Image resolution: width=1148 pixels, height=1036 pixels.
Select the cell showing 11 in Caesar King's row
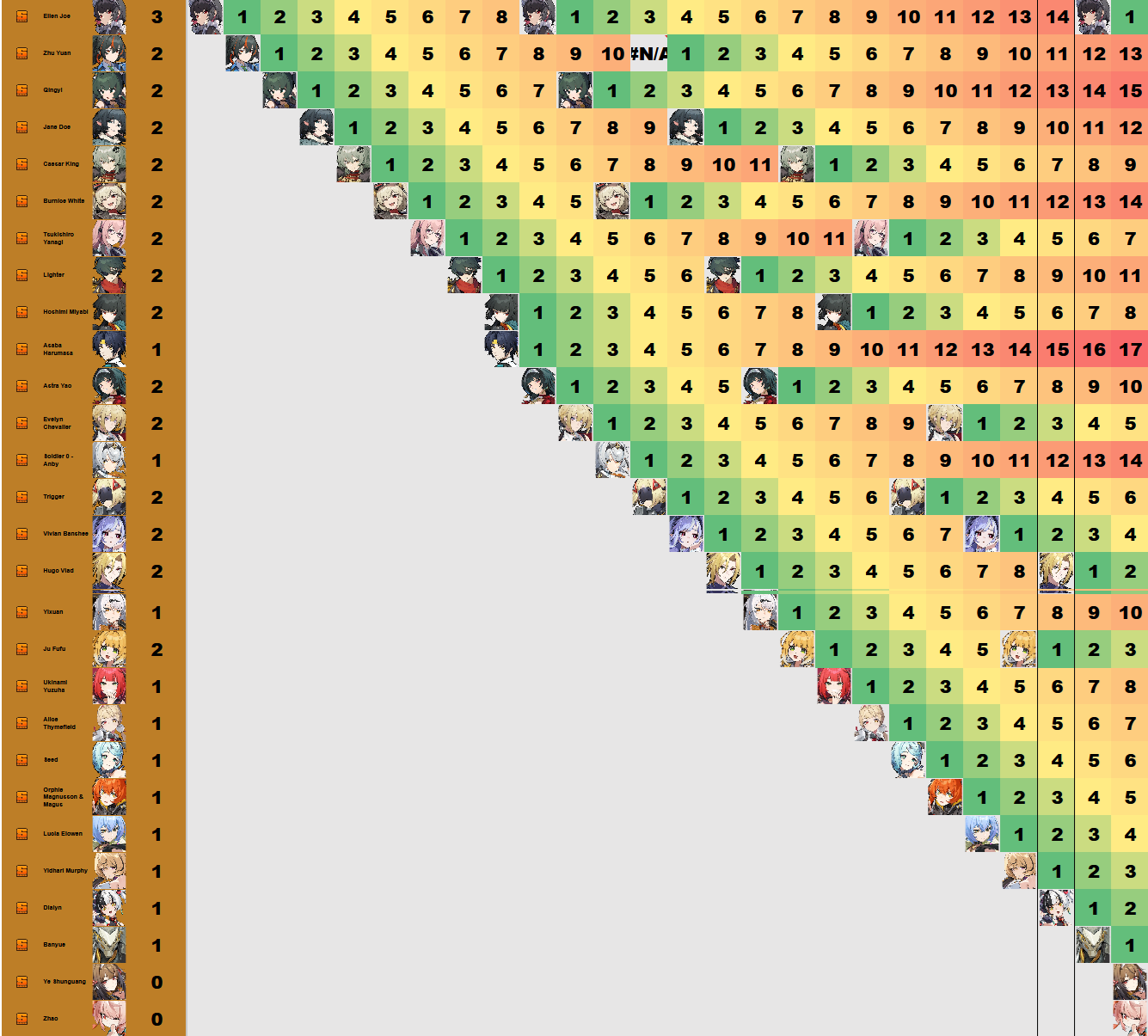[760, 164]
